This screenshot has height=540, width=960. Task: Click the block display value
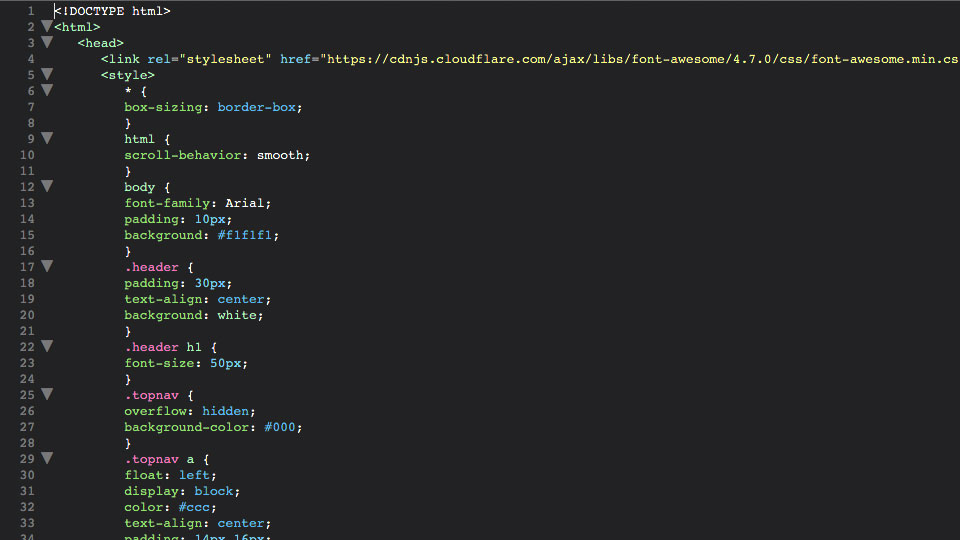tap(214, 492)
